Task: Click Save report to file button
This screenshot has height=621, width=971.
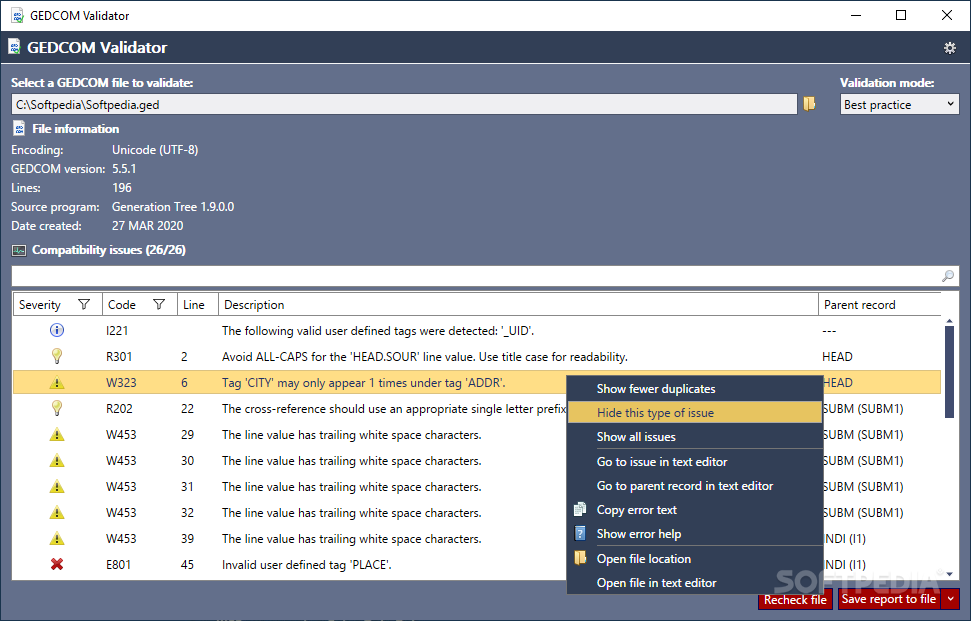Action: [889, 599]
